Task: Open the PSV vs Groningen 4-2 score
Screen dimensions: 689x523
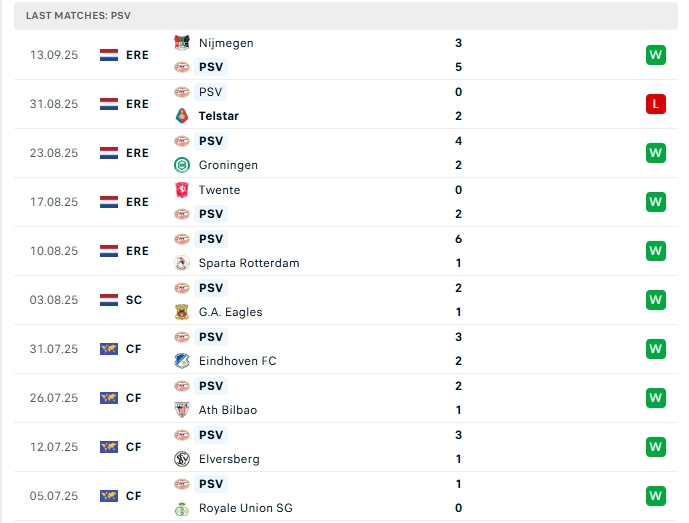Action: pyautogui.click(x=458, y=153)
